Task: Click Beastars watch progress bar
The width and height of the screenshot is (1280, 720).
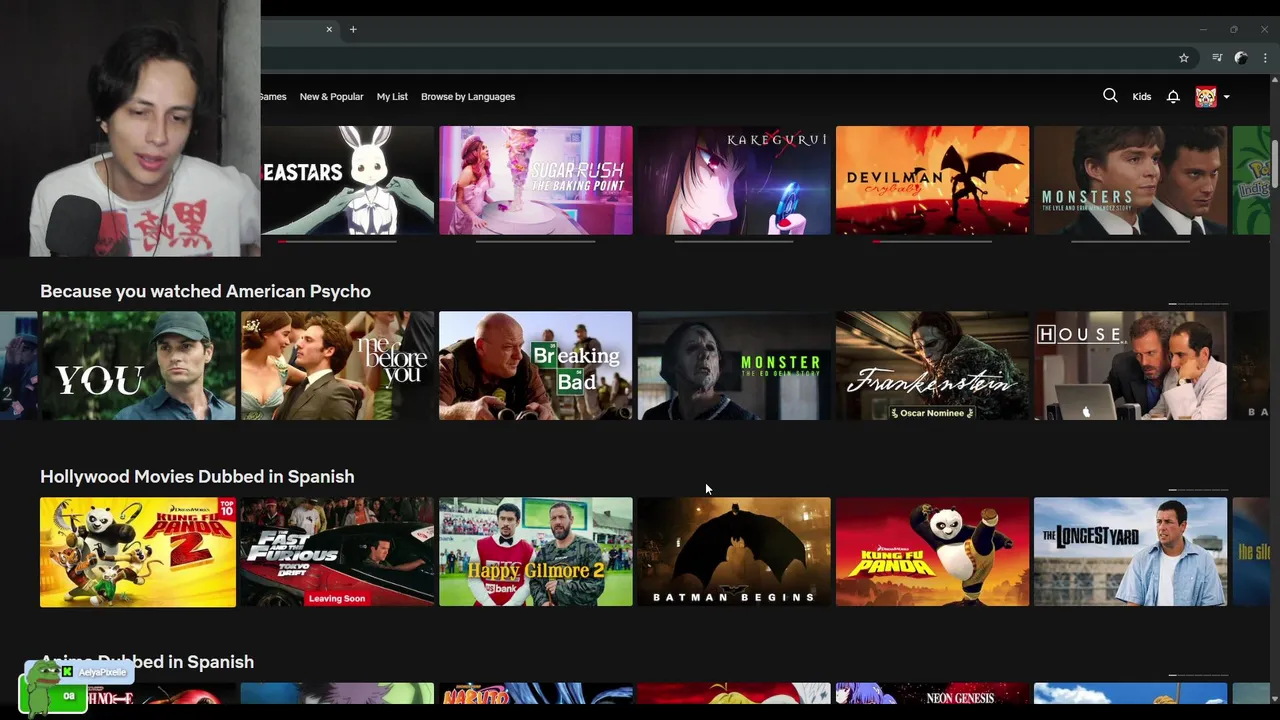Action: pyautogui.click(x=338, y=241)
